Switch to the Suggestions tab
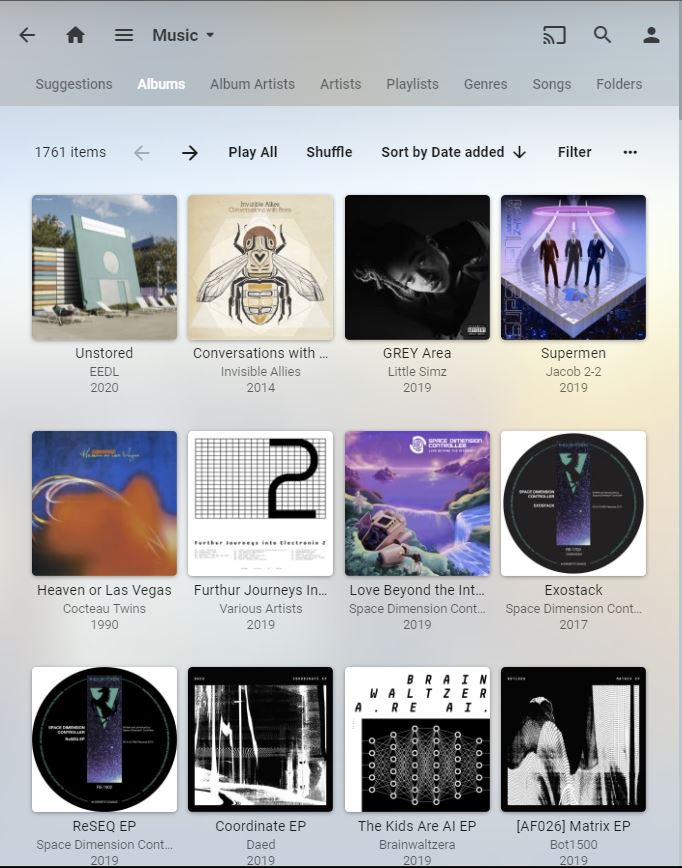682x868 pixels. (74, 84)
